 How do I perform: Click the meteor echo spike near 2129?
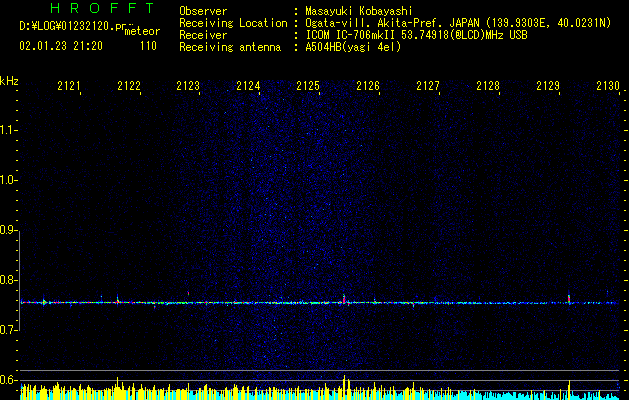pos(569,299)
